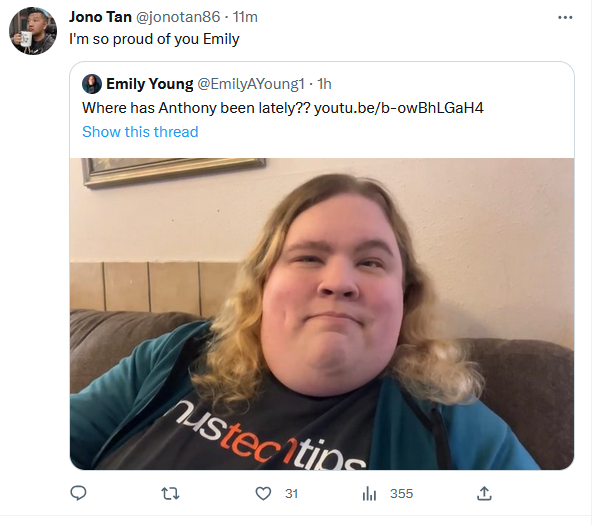Open the youtu.be/b-owBhLGaH4 link
This screenshot has height=525, width=612.
(x=399, y=108)
